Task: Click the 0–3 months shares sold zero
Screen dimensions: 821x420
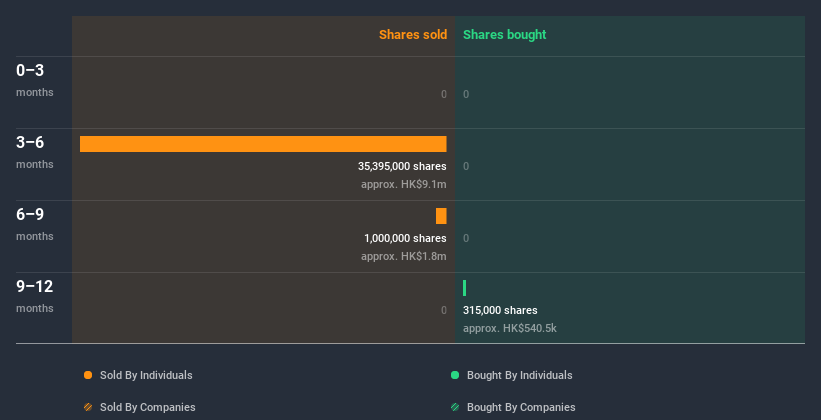Action: (443, 94)
